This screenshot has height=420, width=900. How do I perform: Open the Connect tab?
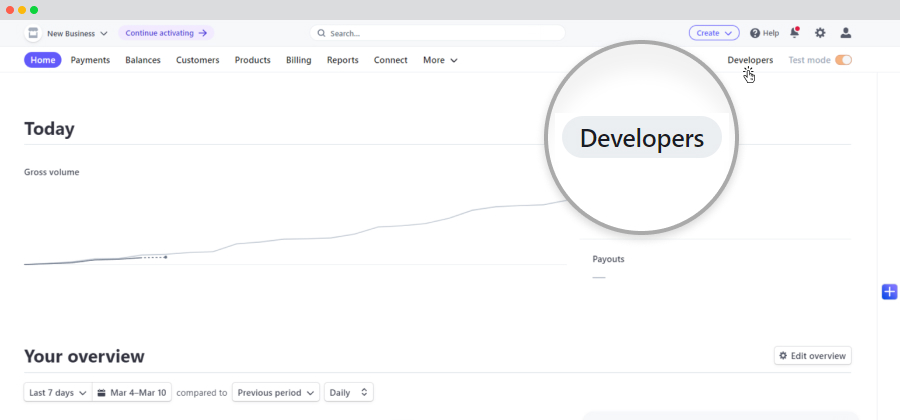(x=390, y=60)
